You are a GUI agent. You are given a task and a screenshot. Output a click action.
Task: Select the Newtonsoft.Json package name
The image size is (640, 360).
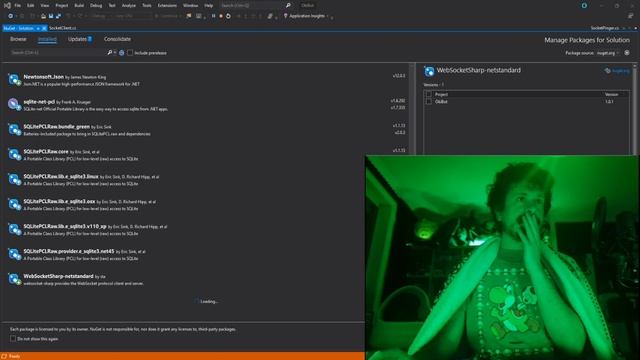(x=44, y=77)
